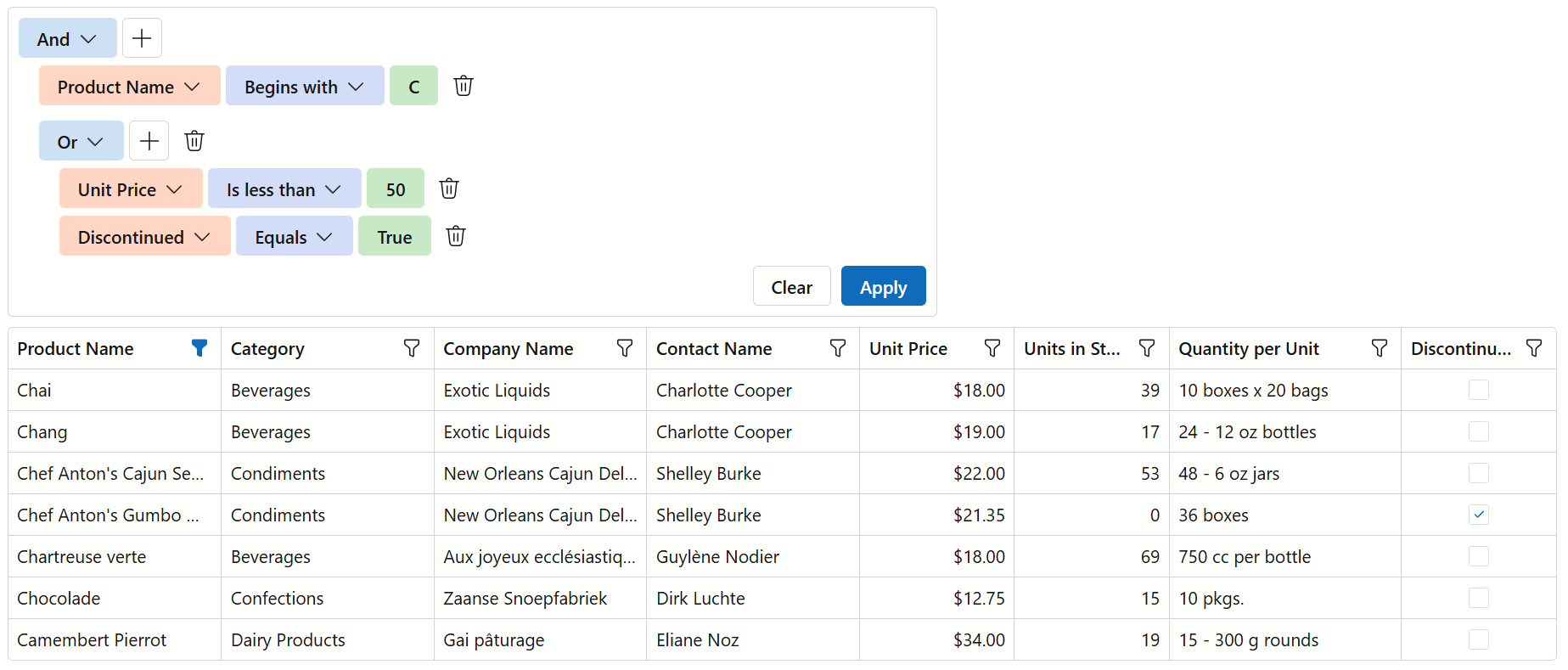Click the Gai pâturage company cell
Screen dimensions: 1568x670
(x=540, y=639)
